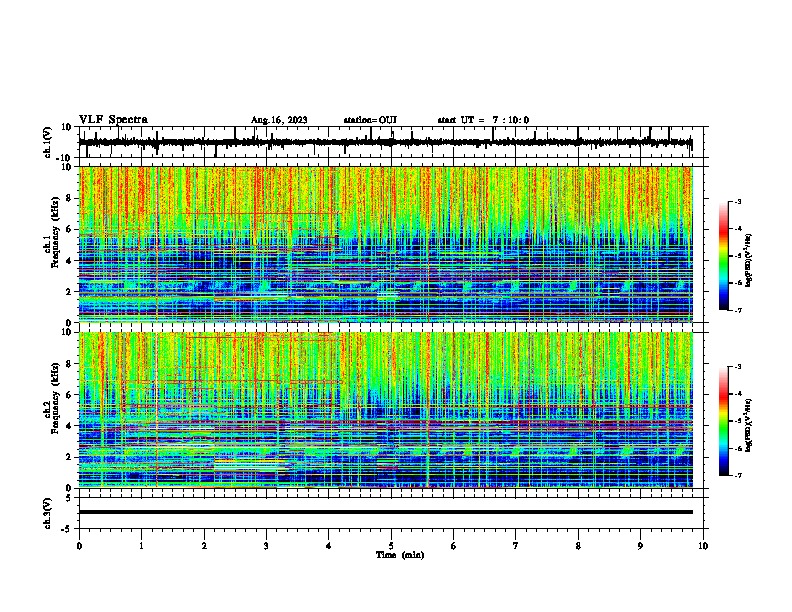Select the date text "Aug.16, 2023"
Image resolution: width=792 pixels, height=612 pixels.
(x=279, y=120)
